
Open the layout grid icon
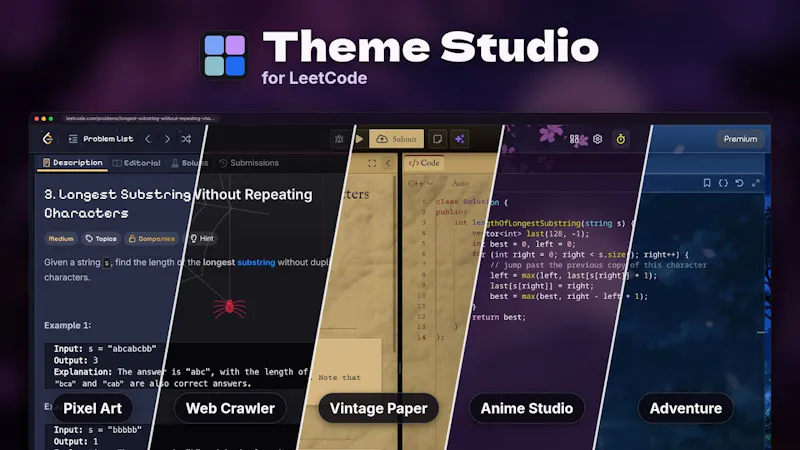(574, 139)
